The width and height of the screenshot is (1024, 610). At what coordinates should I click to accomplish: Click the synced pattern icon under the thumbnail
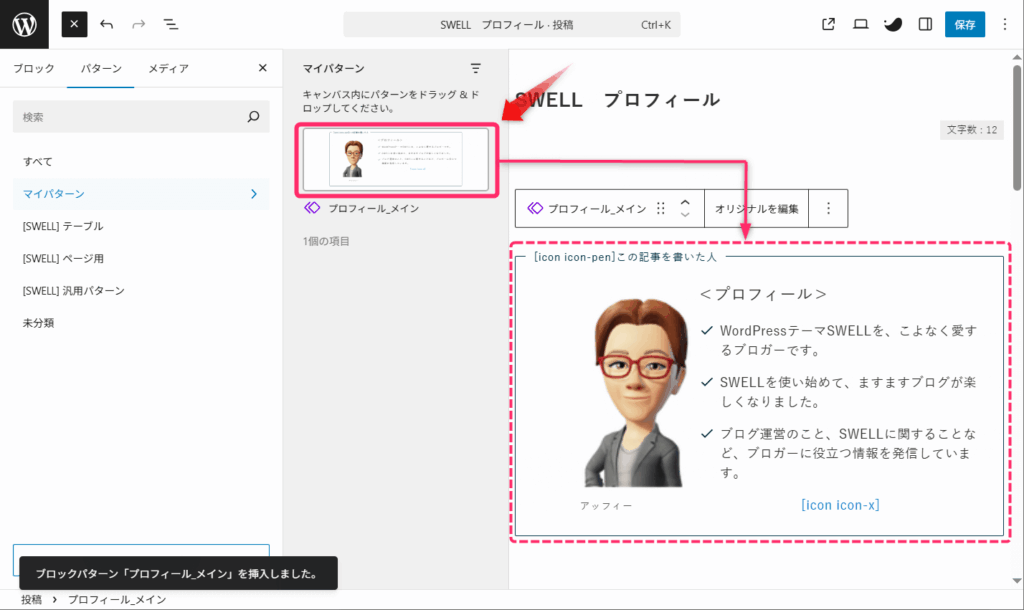312,208
